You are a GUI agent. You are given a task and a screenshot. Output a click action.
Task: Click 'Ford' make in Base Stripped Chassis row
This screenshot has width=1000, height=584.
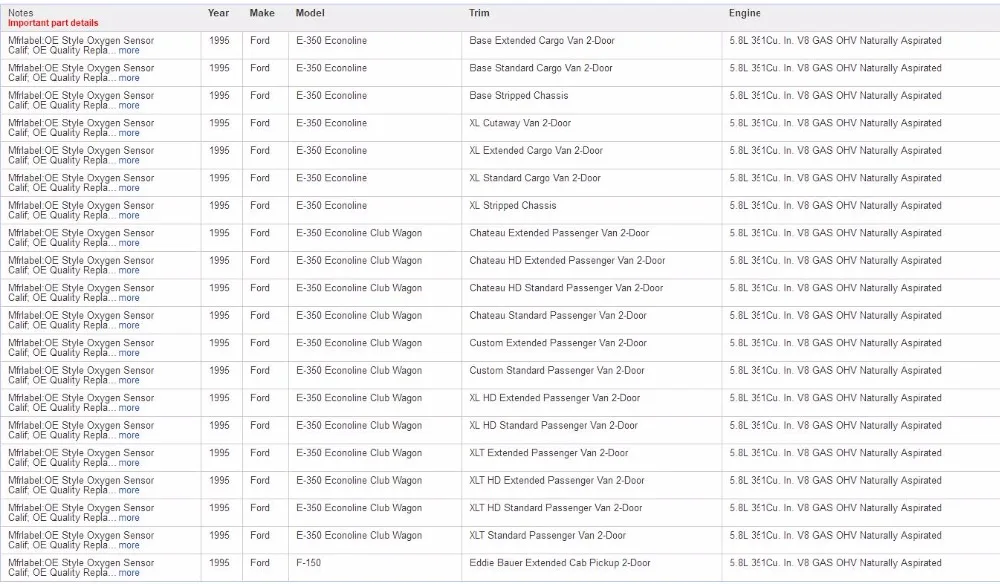pos(260,96)
